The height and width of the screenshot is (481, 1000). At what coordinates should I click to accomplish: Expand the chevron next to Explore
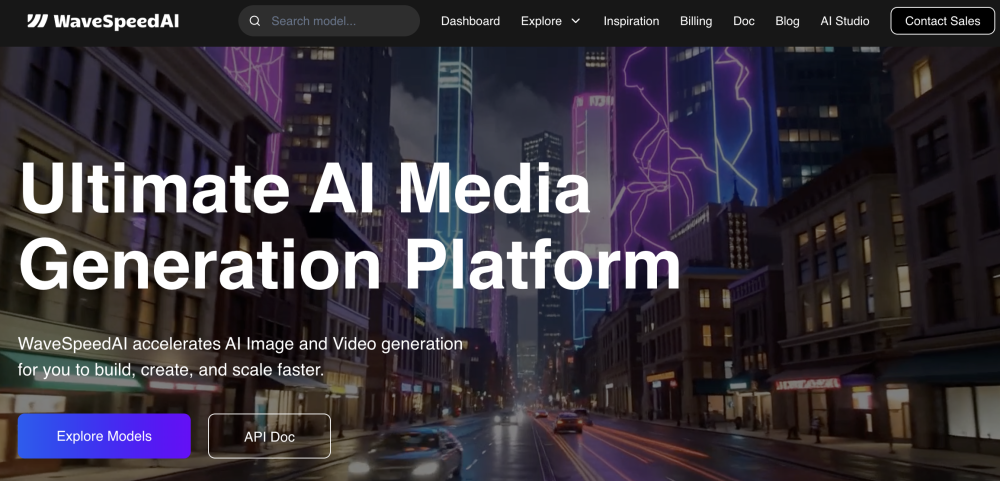576,21
